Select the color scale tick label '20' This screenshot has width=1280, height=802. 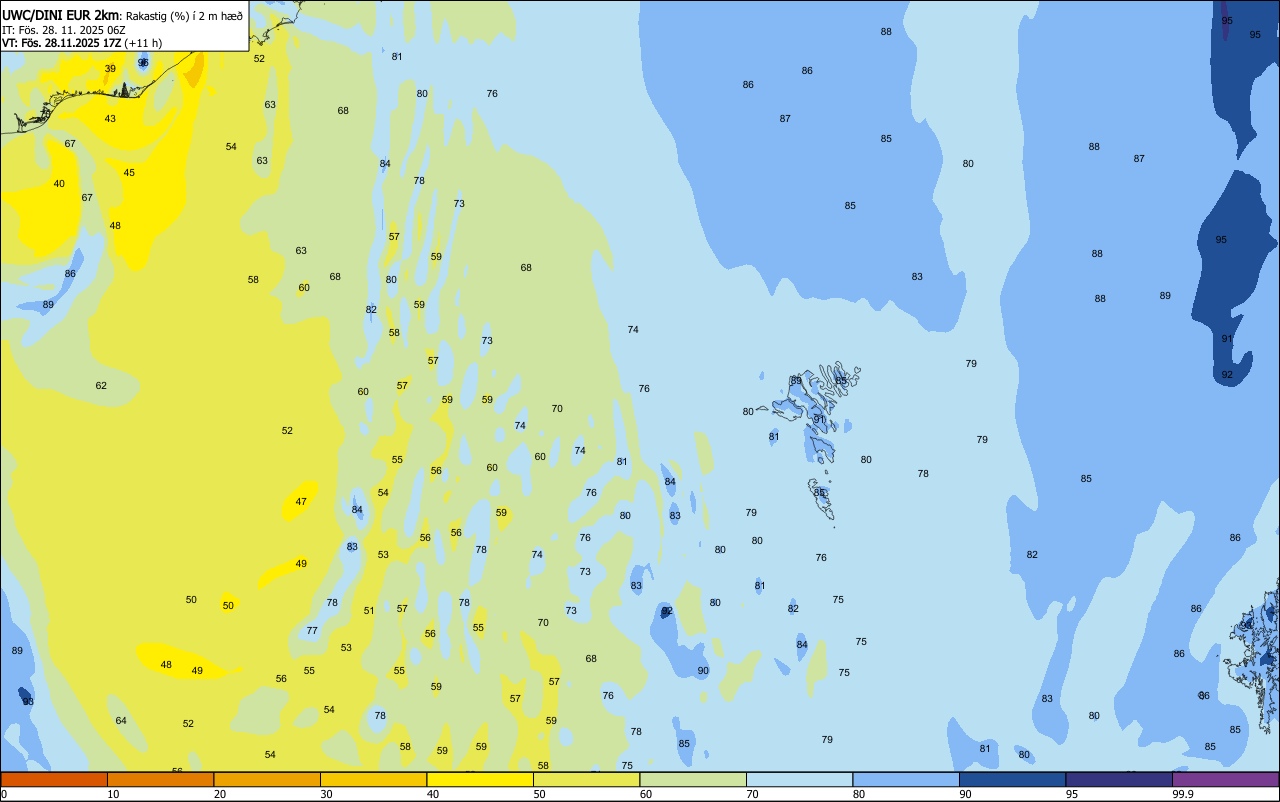(x=219, y=794)
